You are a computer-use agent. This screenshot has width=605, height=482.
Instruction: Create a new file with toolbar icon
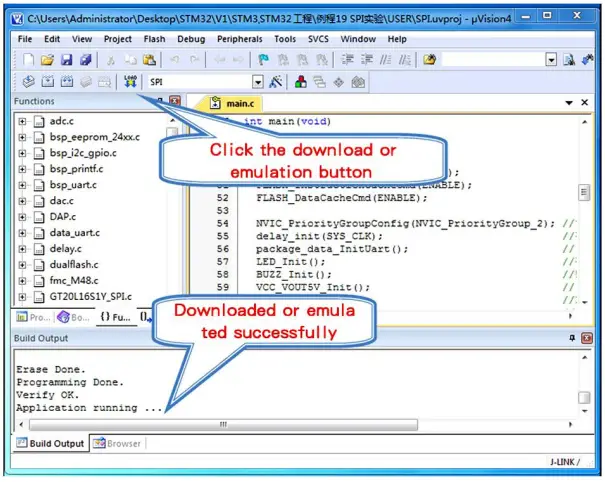pos(28,60)
